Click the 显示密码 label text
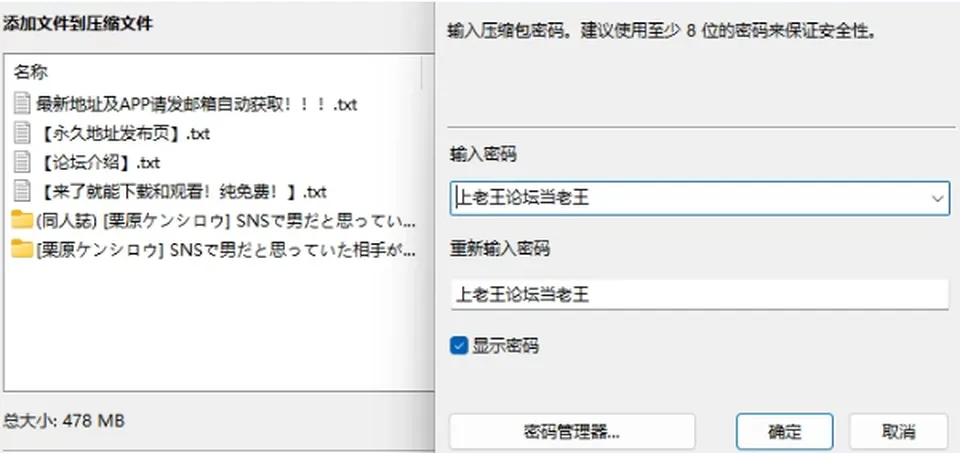The image size is (960, 453). click(505, 346)
